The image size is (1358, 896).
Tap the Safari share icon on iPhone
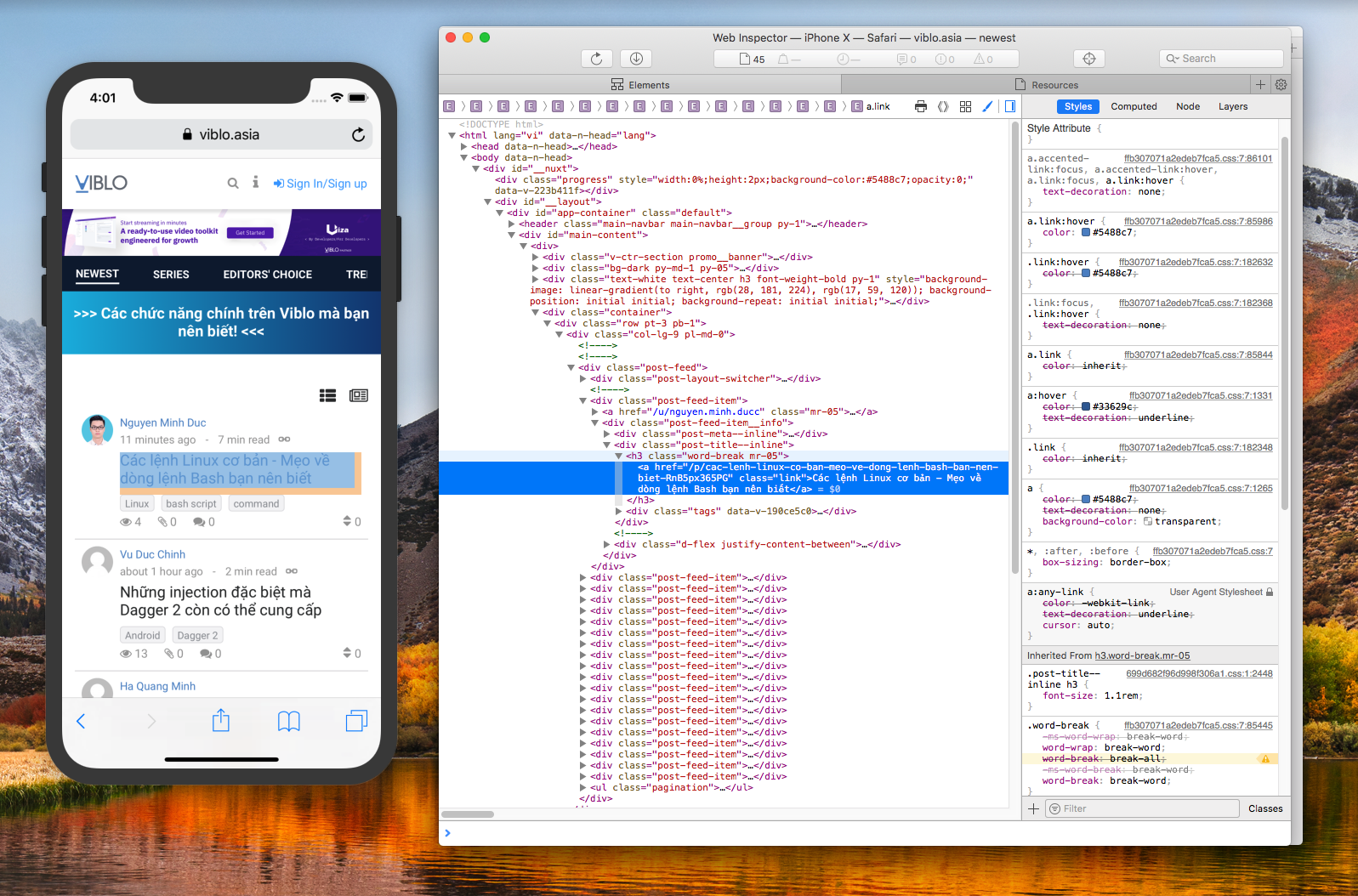pyautogui.click(x=221, y=721)
